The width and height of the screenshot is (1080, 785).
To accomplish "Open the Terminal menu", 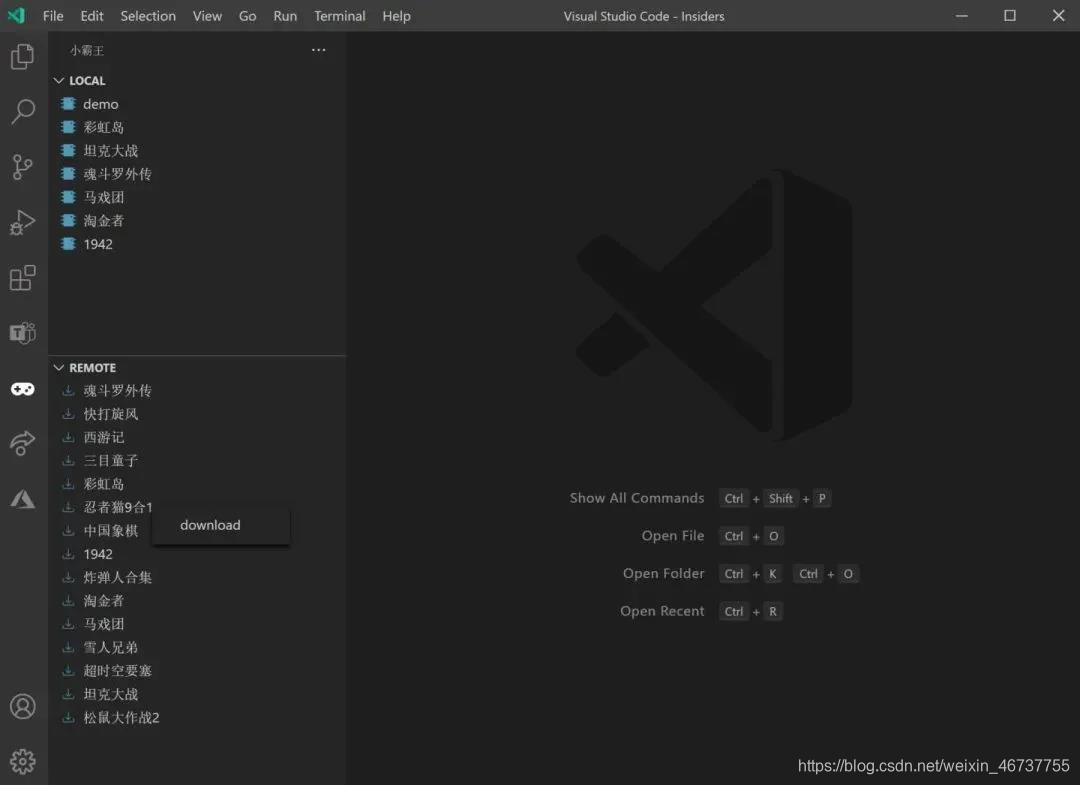I will click(x=340, y=16).
